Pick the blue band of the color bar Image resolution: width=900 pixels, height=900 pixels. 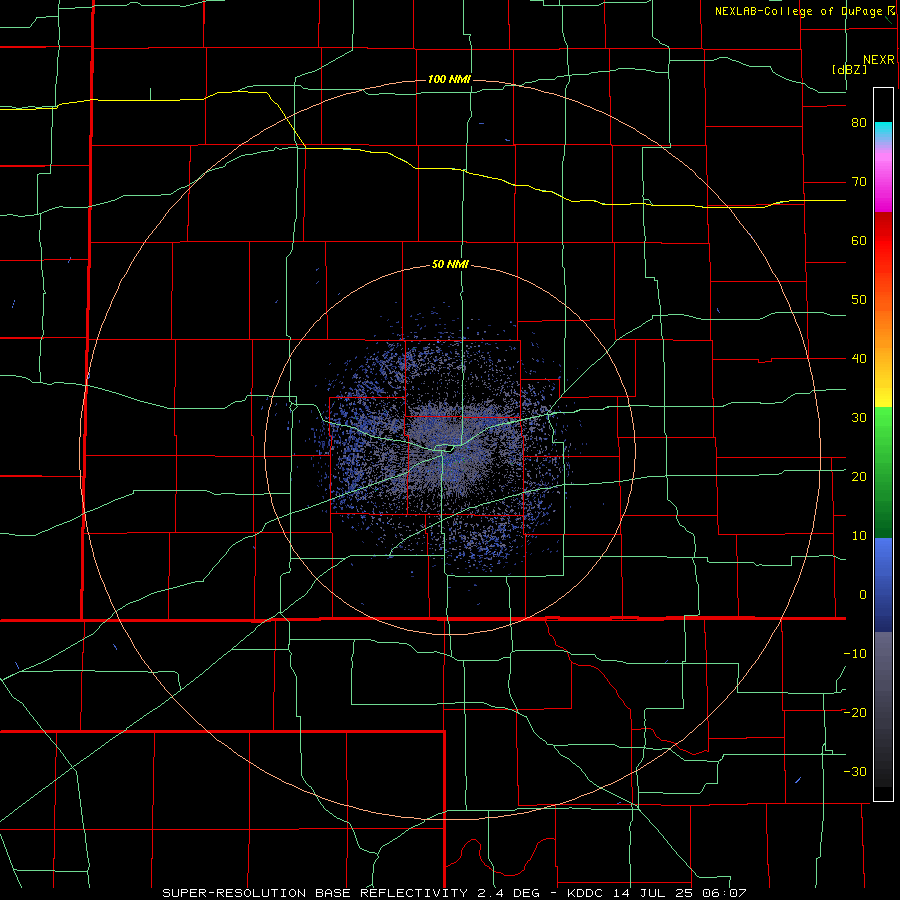click(883, 585)
